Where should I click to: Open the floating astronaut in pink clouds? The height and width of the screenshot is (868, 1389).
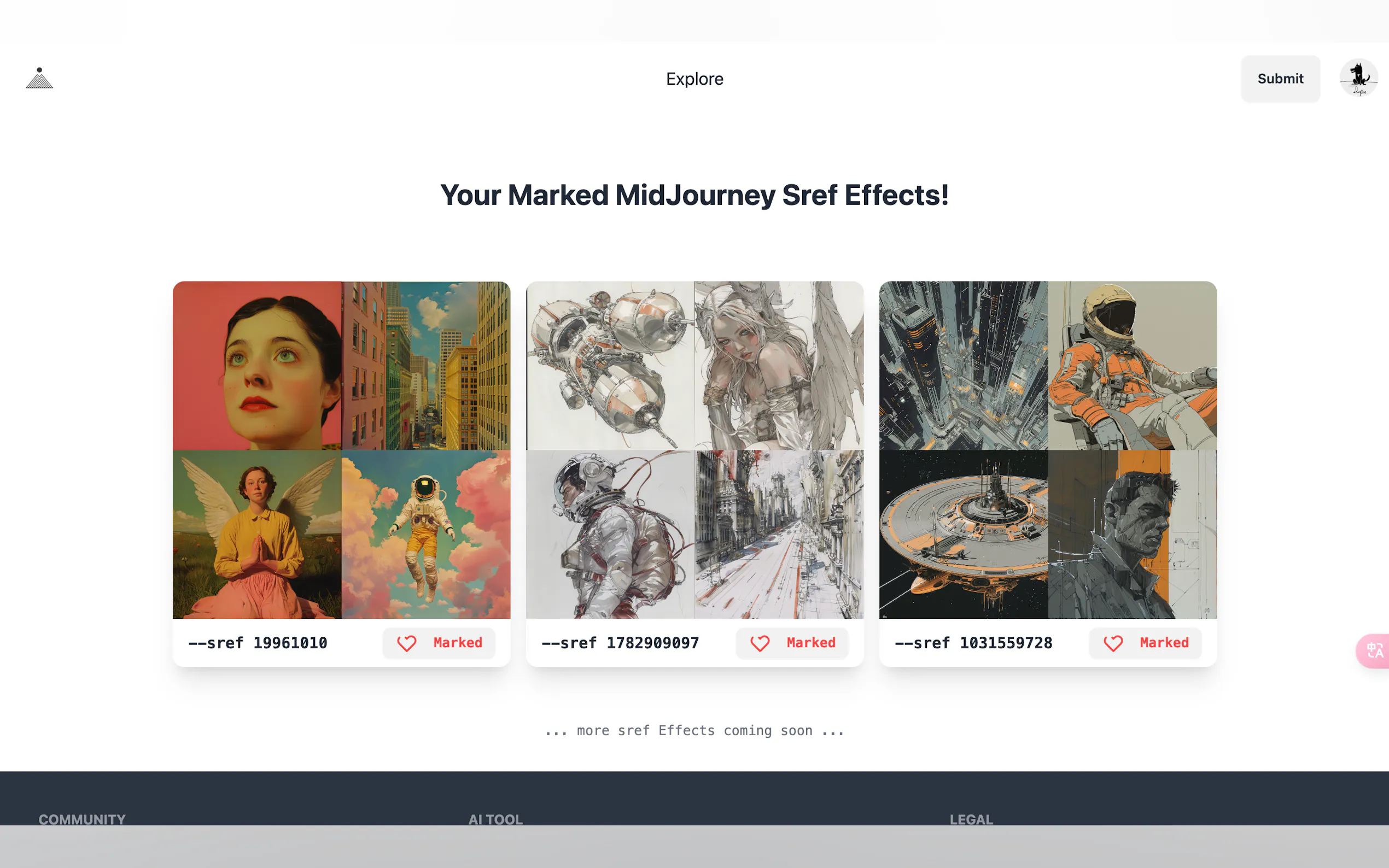(426, 535)
